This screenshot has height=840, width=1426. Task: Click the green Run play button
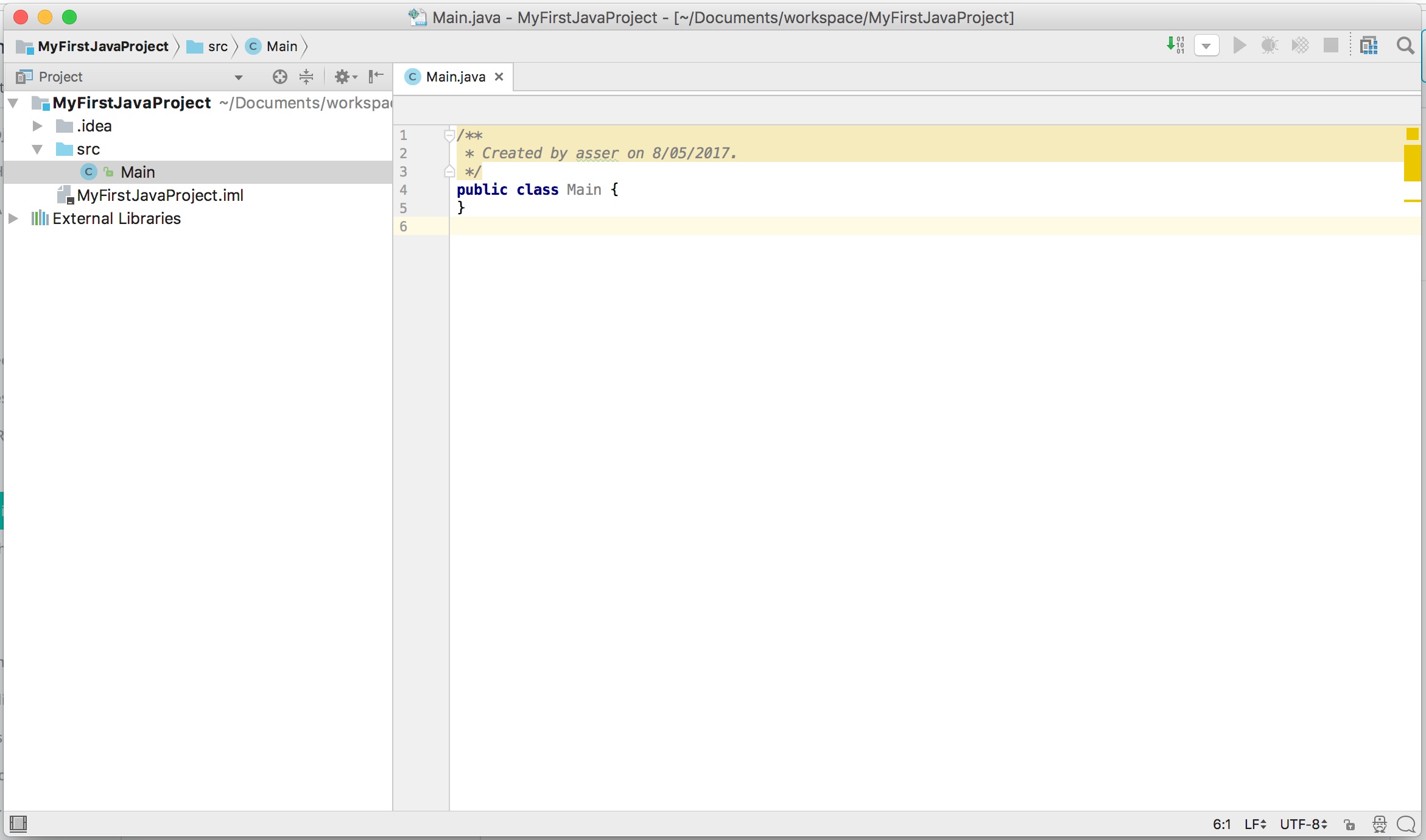1239,46
